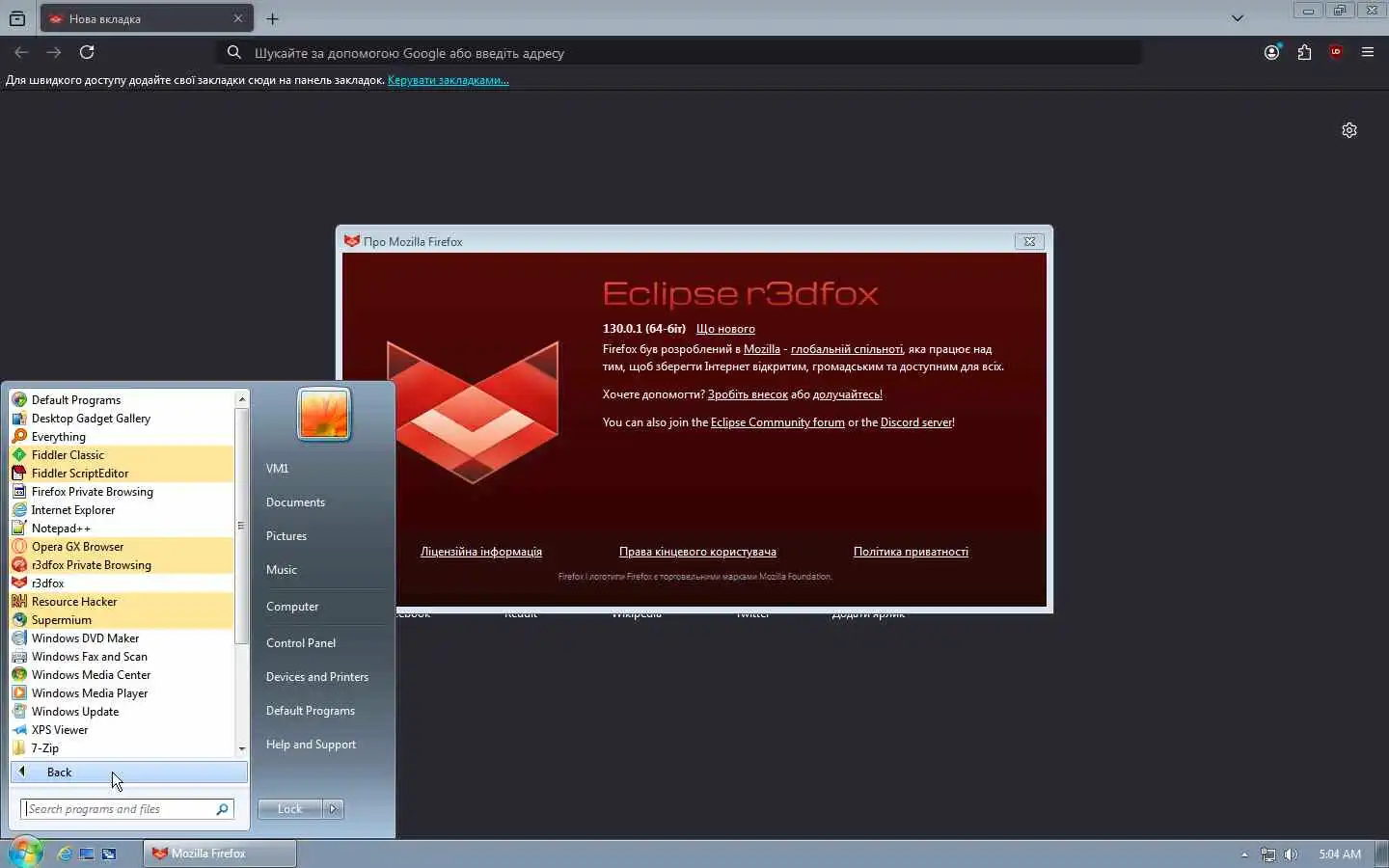
Task: Open 'глобальній спільноті' link
Action: coord(847,349)
